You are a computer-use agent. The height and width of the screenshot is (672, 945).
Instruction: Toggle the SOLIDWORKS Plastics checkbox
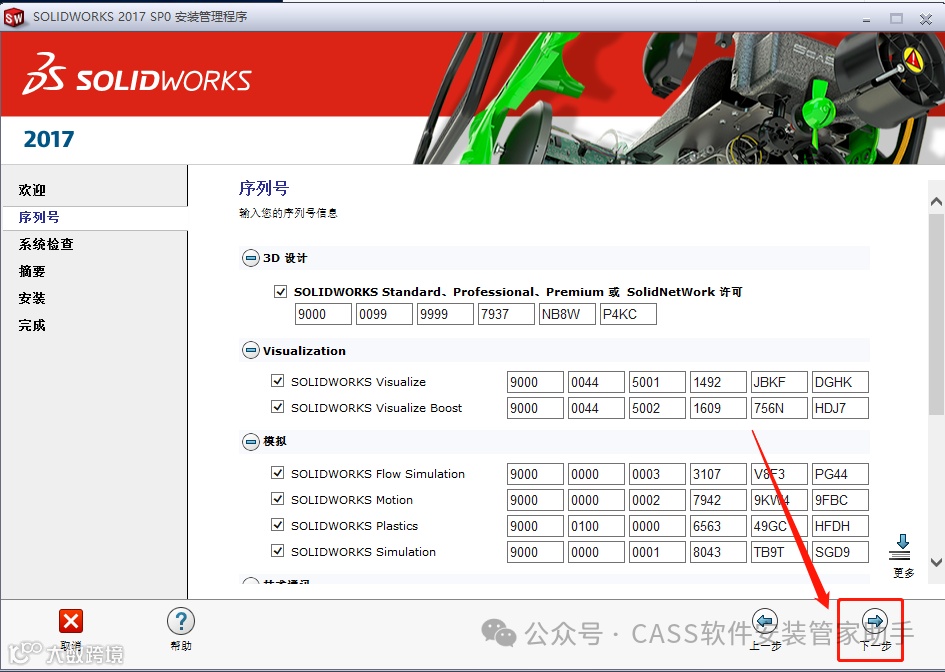pyautogui.click(x=277, y=524)
